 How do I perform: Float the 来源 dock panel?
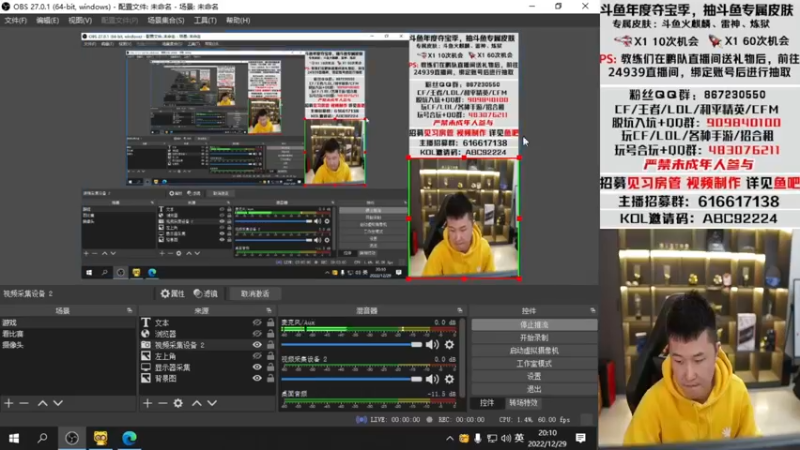click(x=268, y=310)
